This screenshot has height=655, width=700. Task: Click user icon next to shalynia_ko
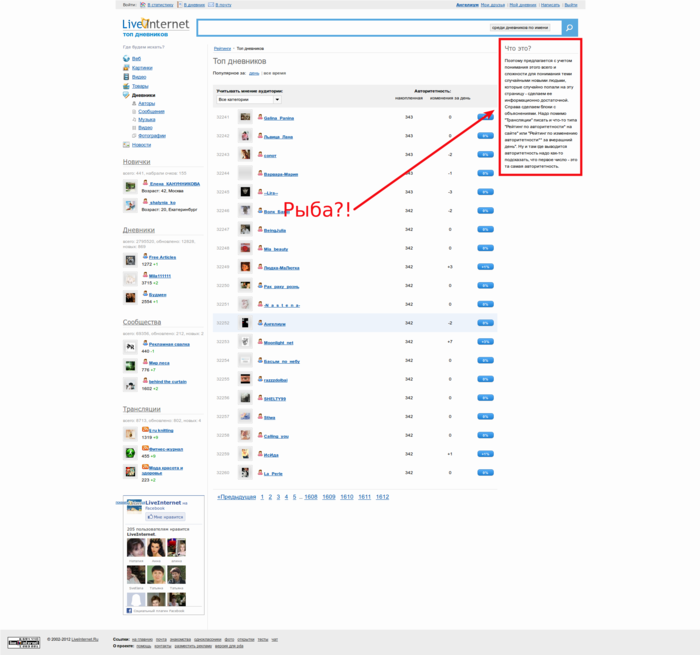[145, 202]
